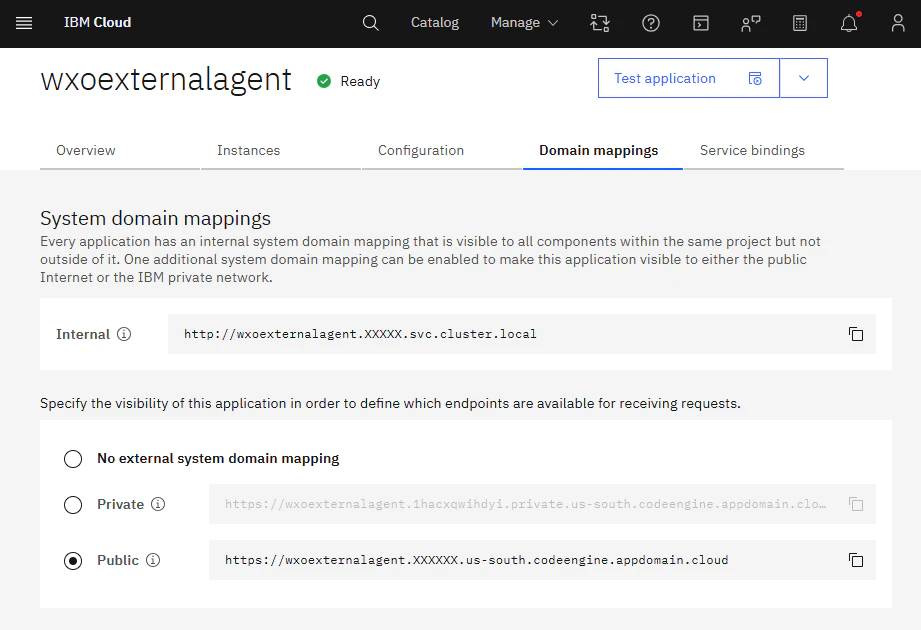This screenshot has height=630, width=921.
Task: Copy the Private domain URL
Action: pos(856,504)
